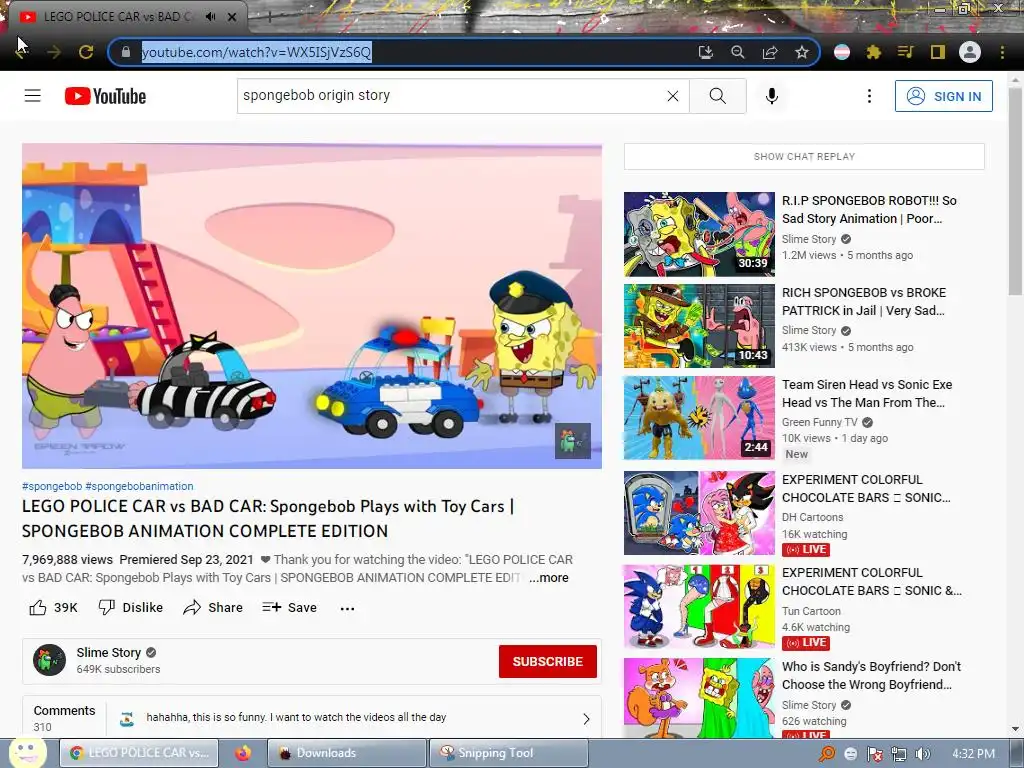This screenshot has width=1024, height=768.
Task: Expand comments section with chevron arrow
Action: (586, 718)
